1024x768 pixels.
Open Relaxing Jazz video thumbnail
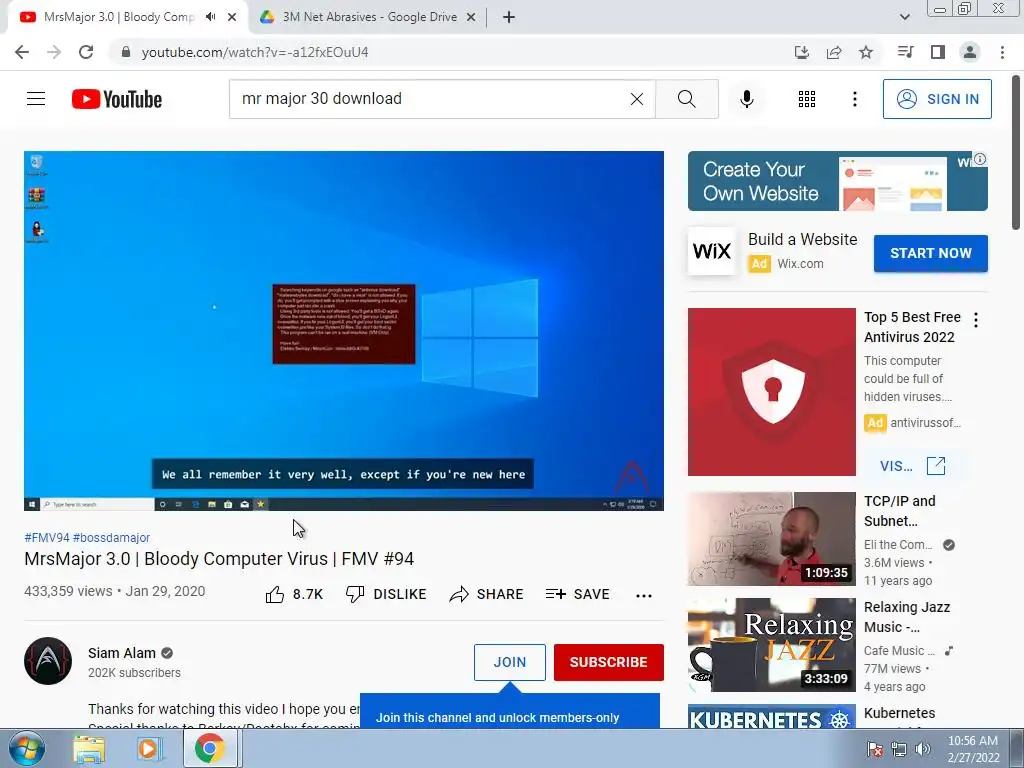(771, 645)
